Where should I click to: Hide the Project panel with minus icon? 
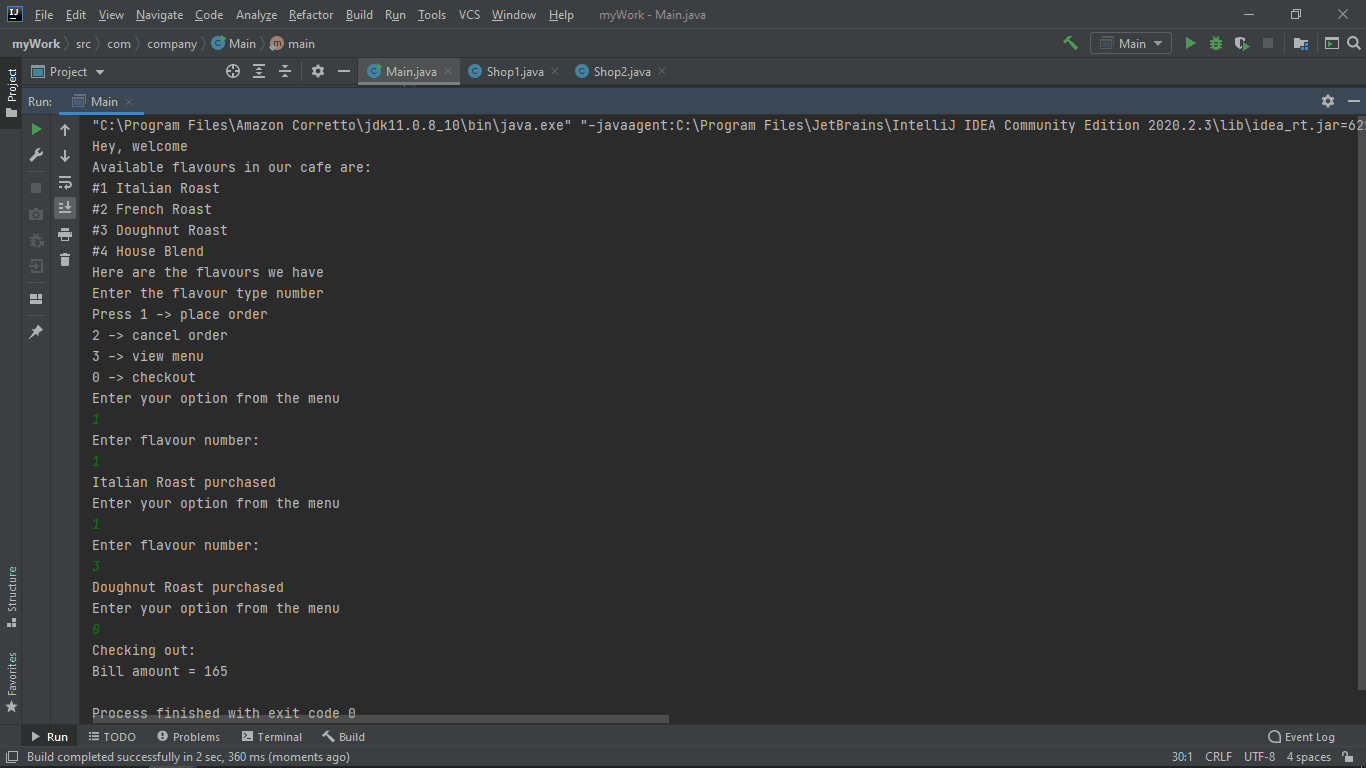tap(344, 71)
